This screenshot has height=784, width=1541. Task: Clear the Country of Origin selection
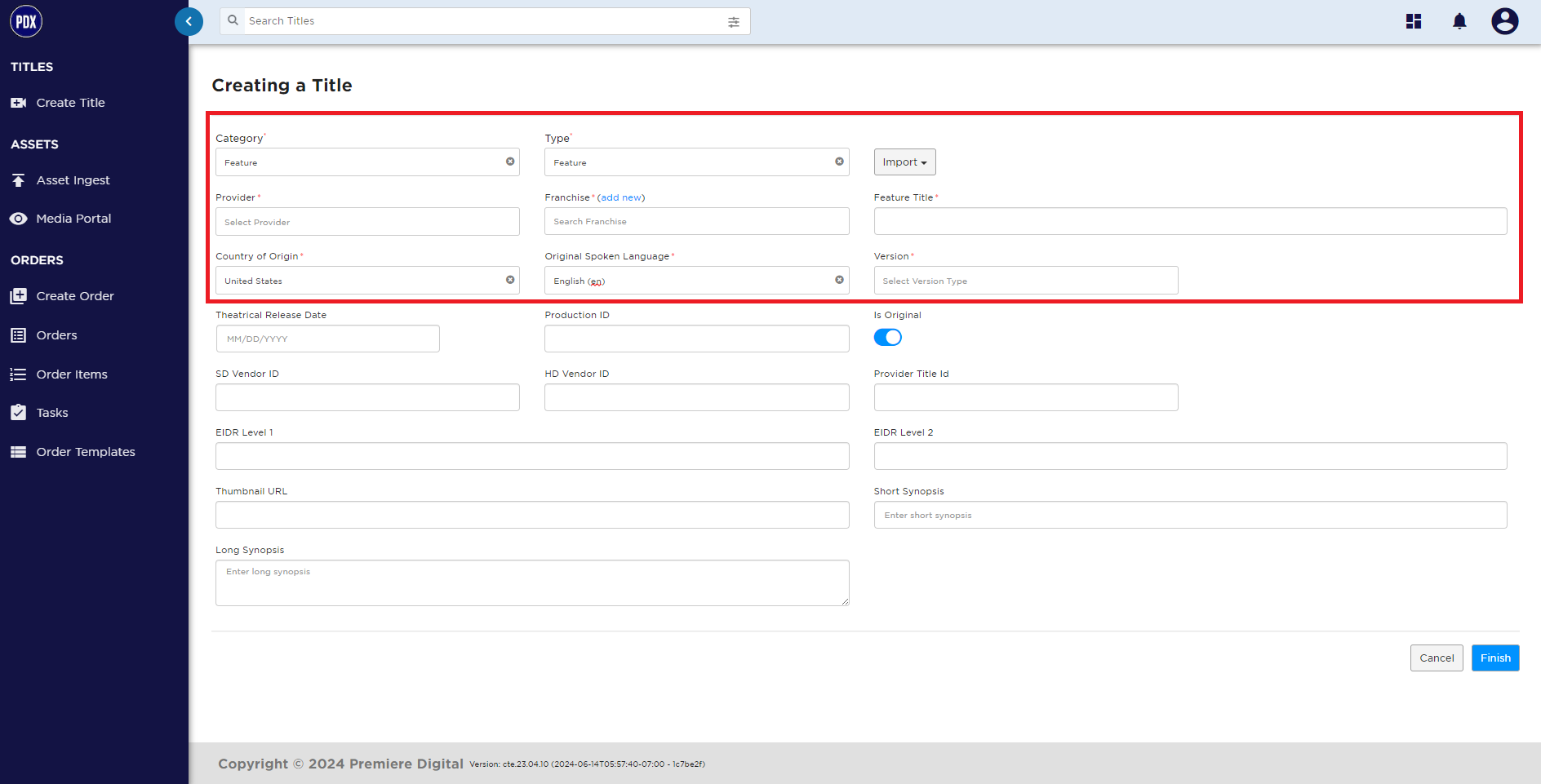point(510,280)
